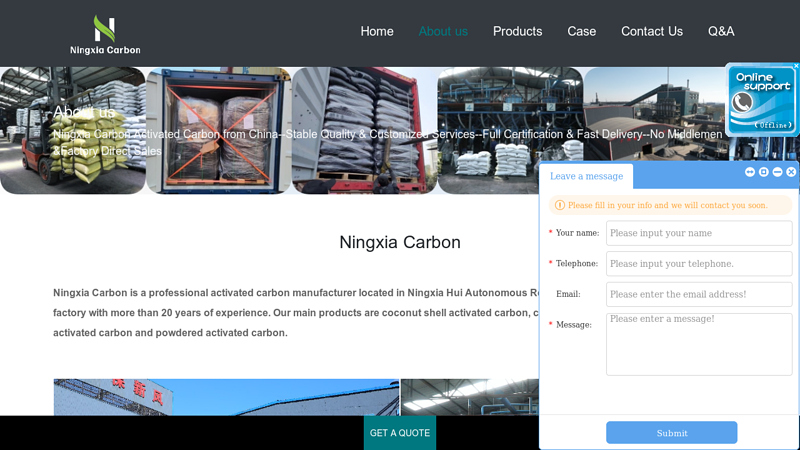Open the Products menu
800x450 pixels.
coord(517,32)
